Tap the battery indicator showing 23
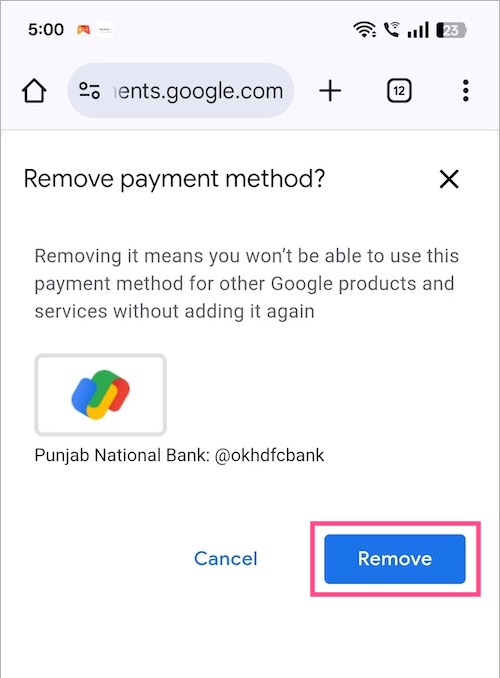Screen dimensions: 500x678 (x=451, y=30)
